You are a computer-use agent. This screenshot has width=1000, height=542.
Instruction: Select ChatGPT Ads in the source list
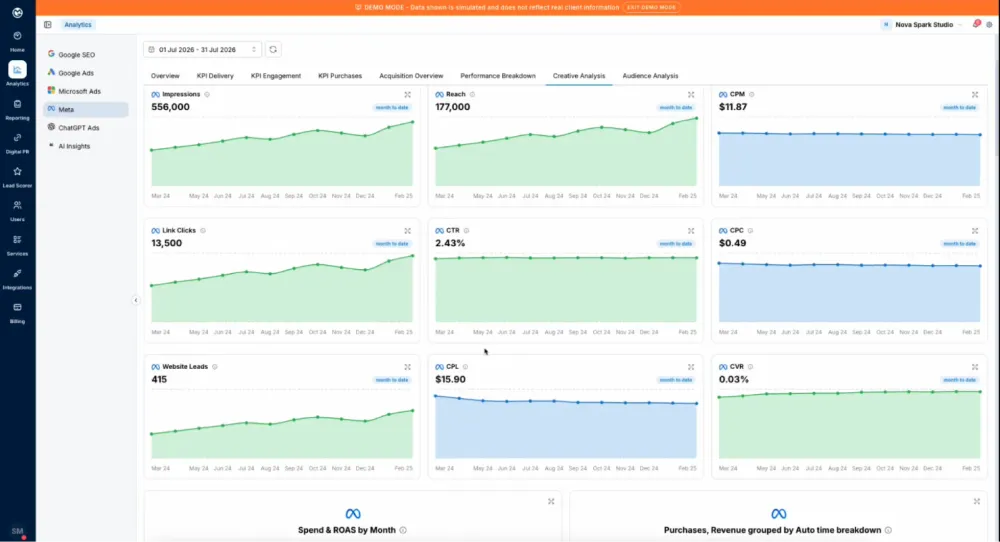tap(85, 128)
